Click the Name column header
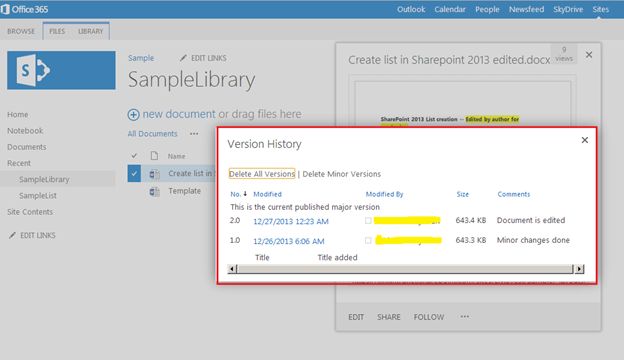Screen dimensions: 624x360 (176, 156)
